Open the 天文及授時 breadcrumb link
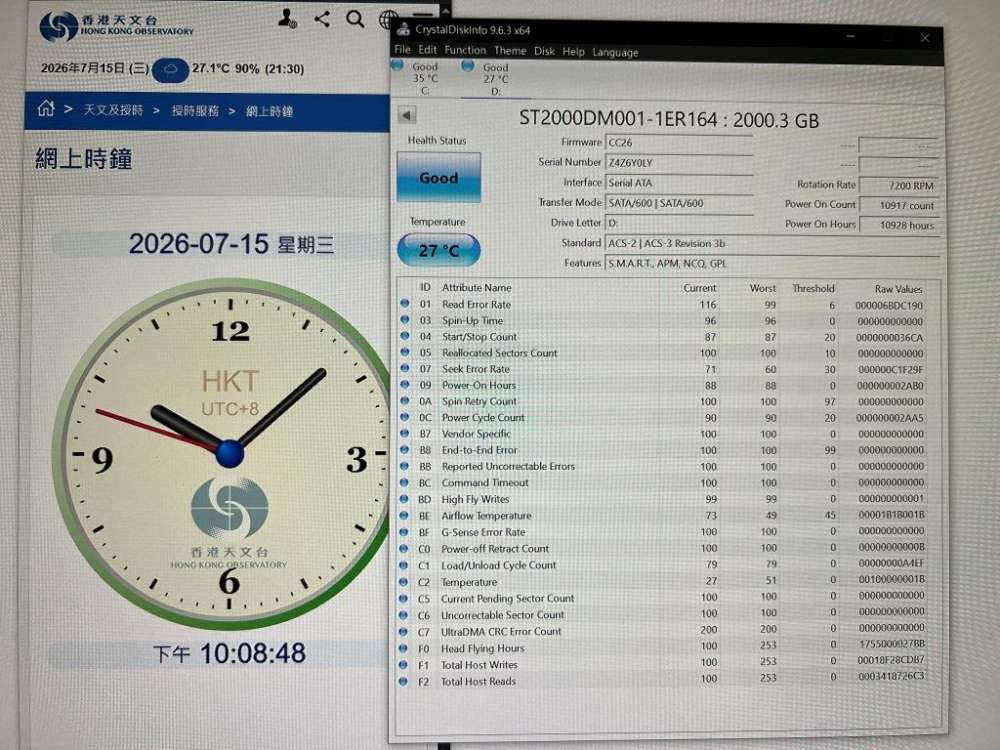 pyautogui.click(x=113, y=110)
